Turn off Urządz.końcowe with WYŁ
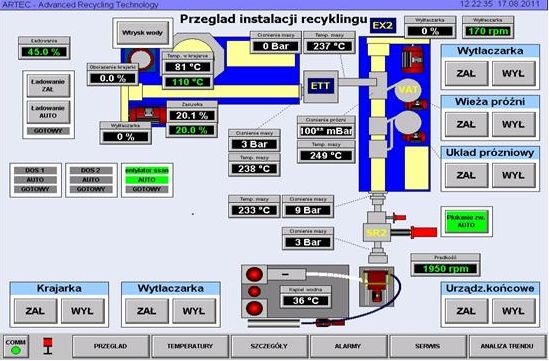 tap(513, 311)
